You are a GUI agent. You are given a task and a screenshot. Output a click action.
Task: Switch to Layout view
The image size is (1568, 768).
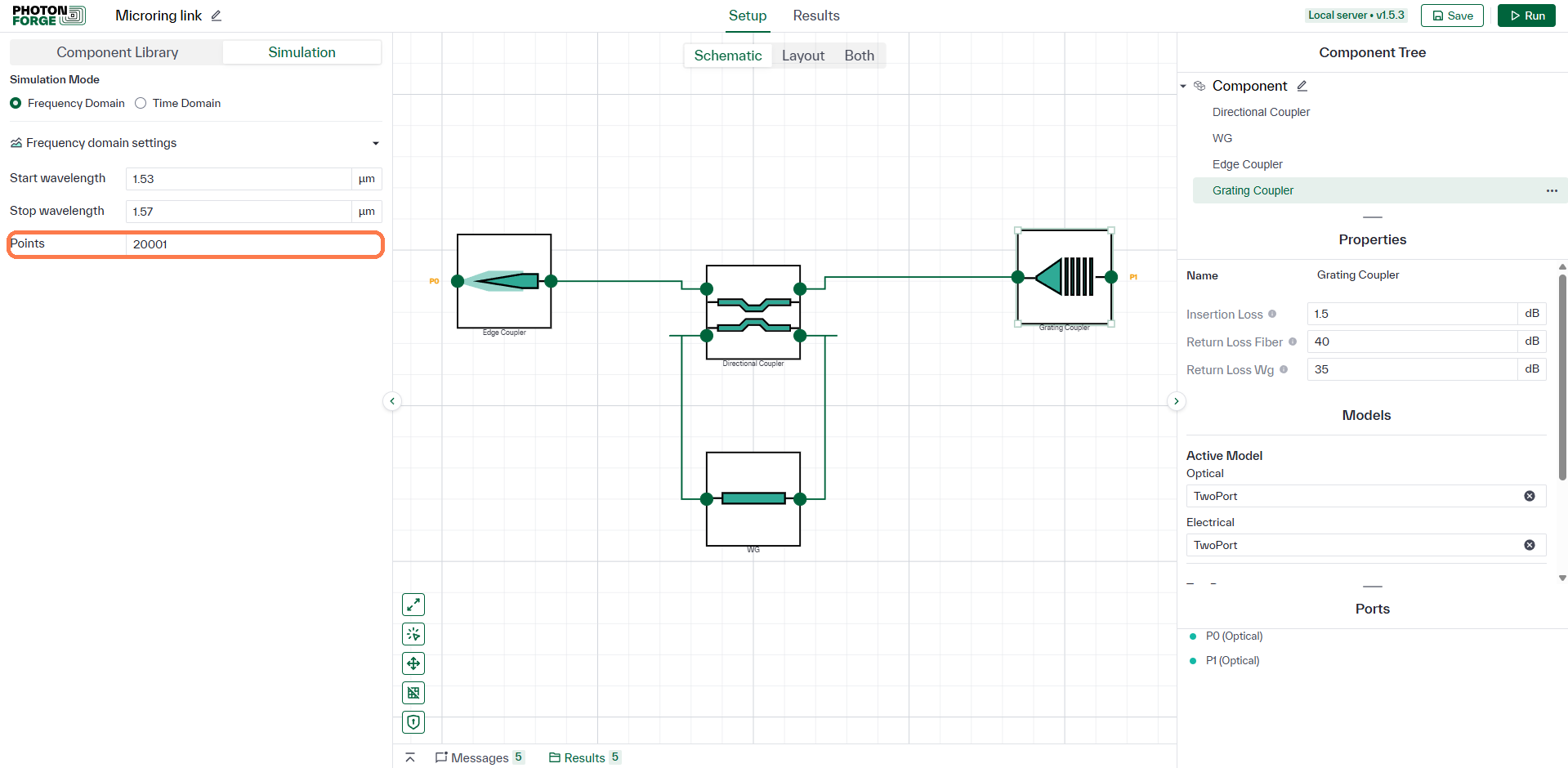(x=803, y=56)
